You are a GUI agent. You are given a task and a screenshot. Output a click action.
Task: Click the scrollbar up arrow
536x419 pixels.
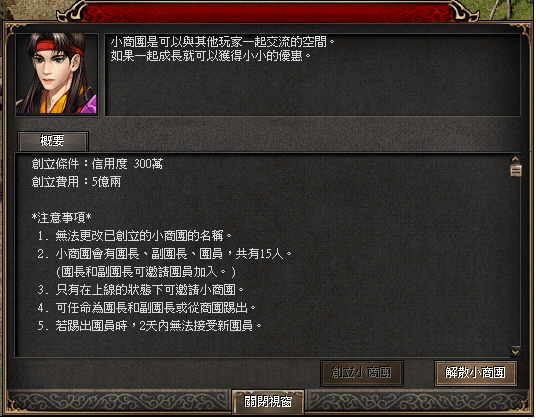516,159
